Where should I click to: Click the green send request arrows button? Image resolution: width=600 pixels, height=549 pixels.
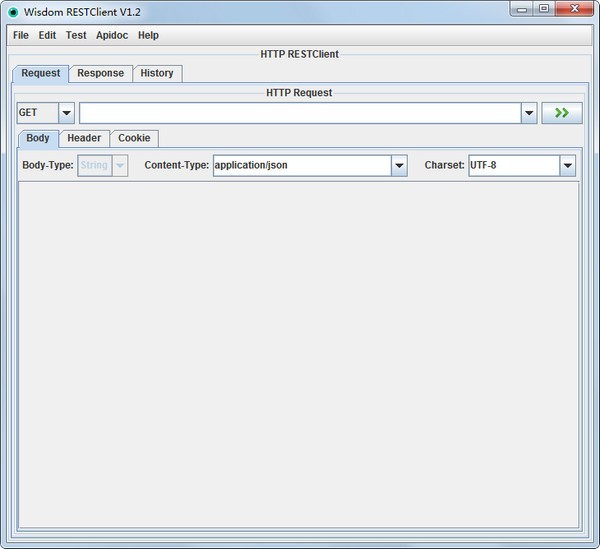(562, 113)
